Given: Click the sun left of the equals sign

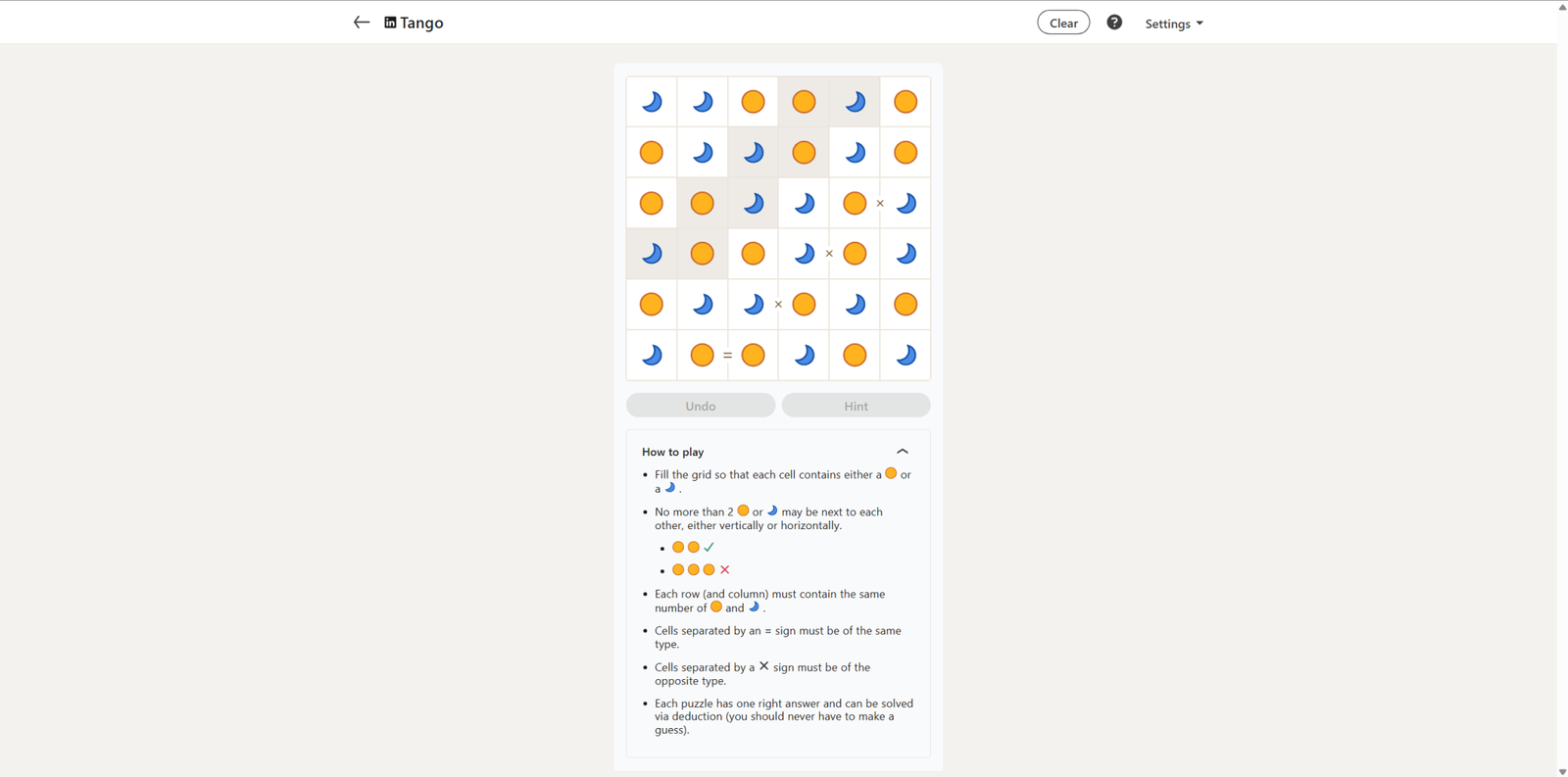Looking at the screenshot, I should click(x=702, y=355).
